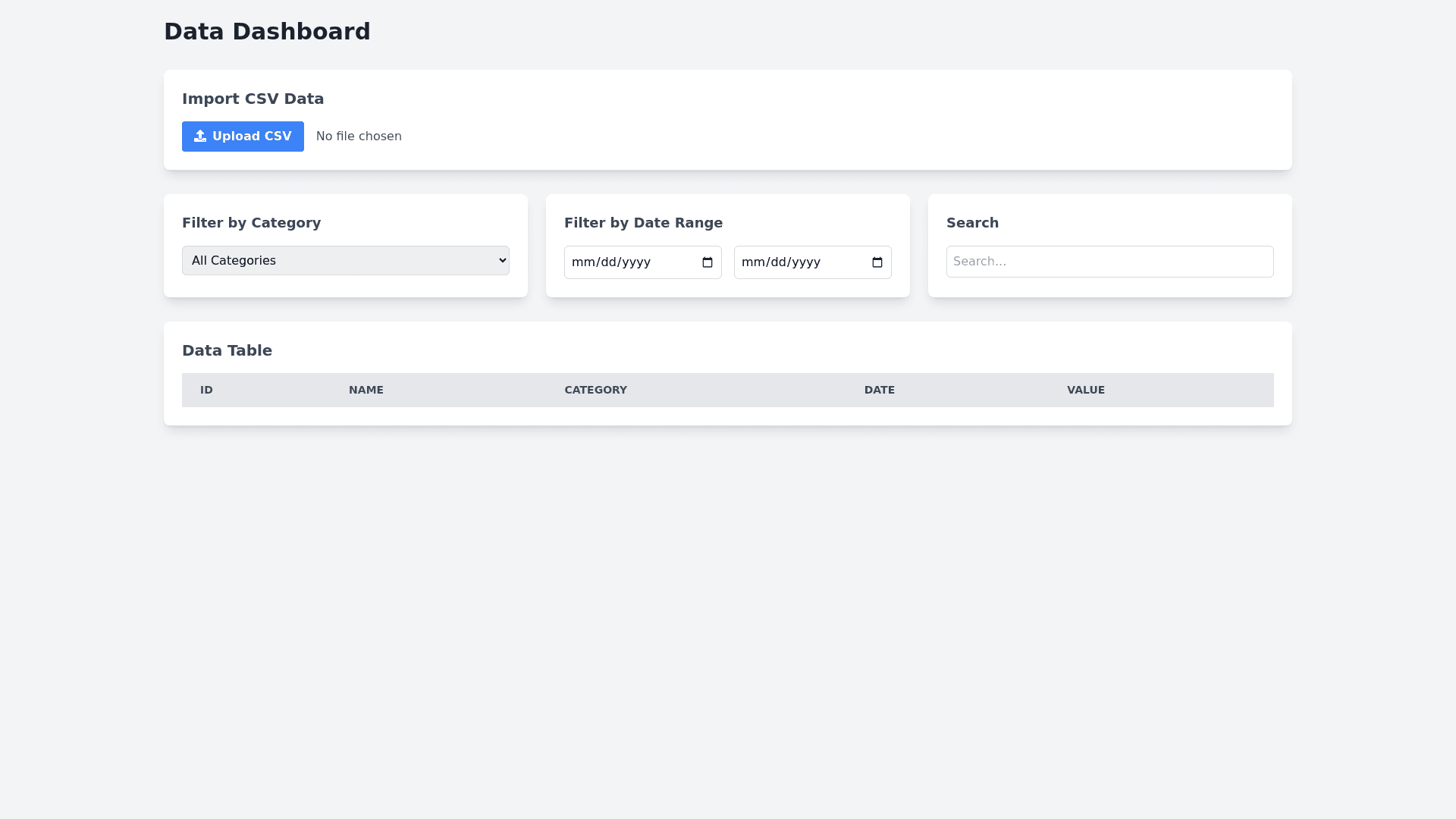This screenshot has height=819, width=1456.
Task: Click the ID column header
Action: (x=206, y=390)
